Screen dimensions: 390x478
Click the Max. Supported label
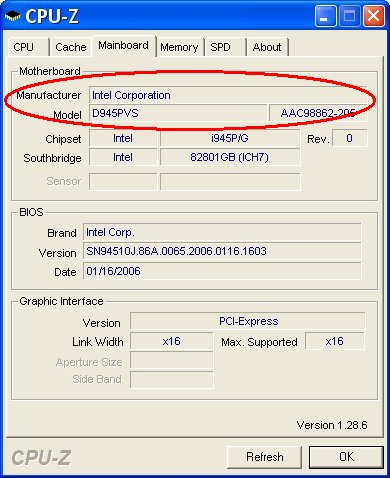click(259, 342)
